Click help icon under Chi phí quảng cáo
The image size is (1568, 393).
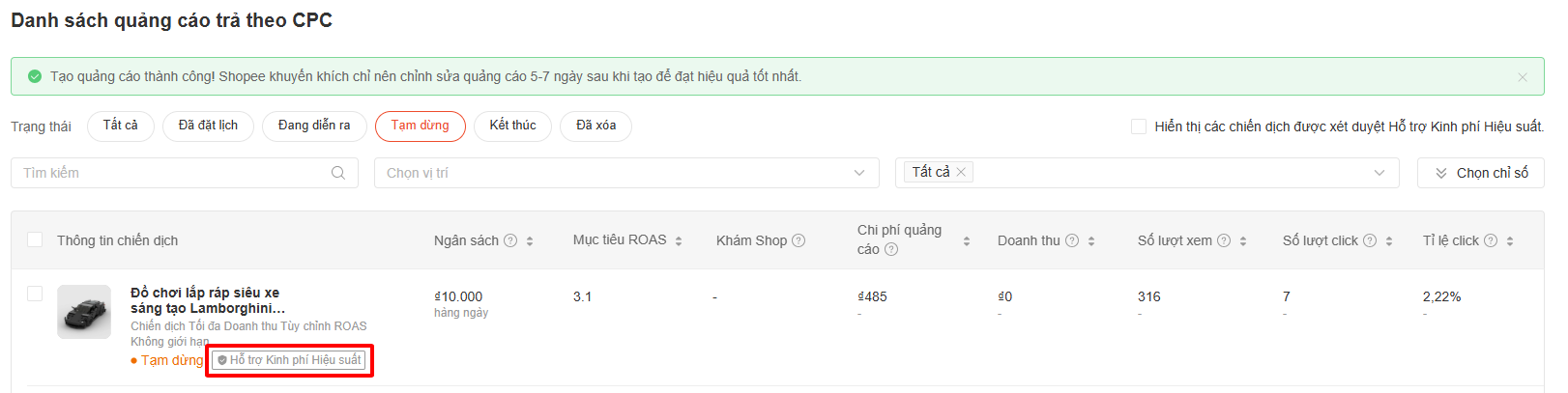(x=891, y=249)
